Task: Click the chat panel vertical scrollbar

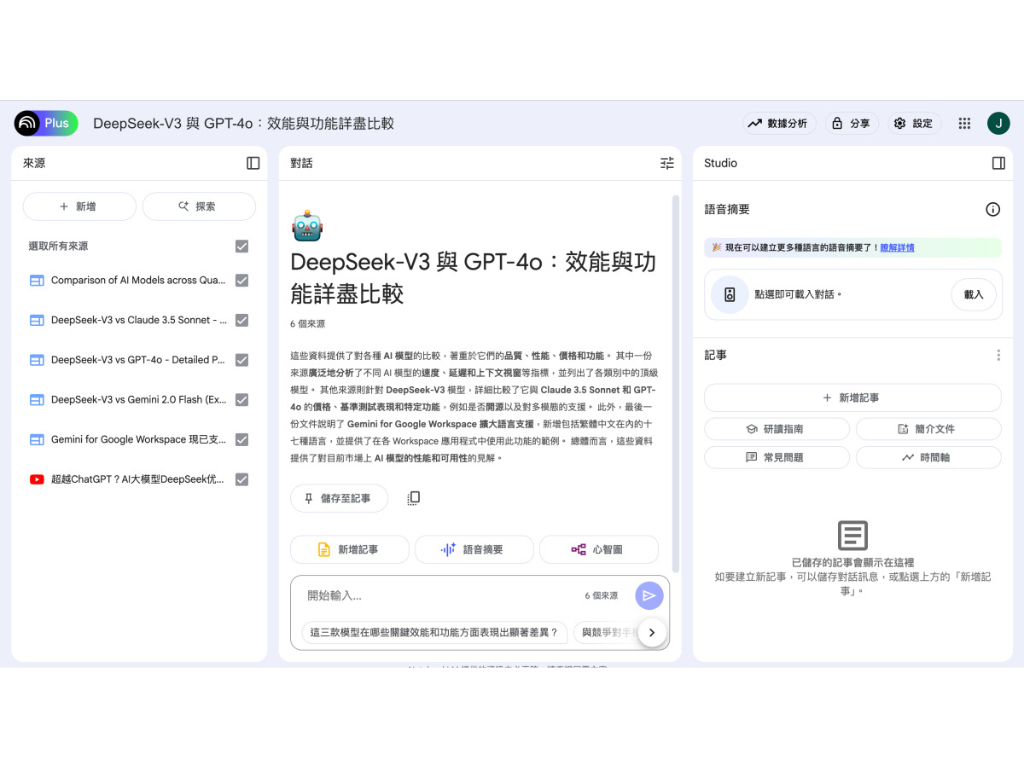Action: (675, 383)
